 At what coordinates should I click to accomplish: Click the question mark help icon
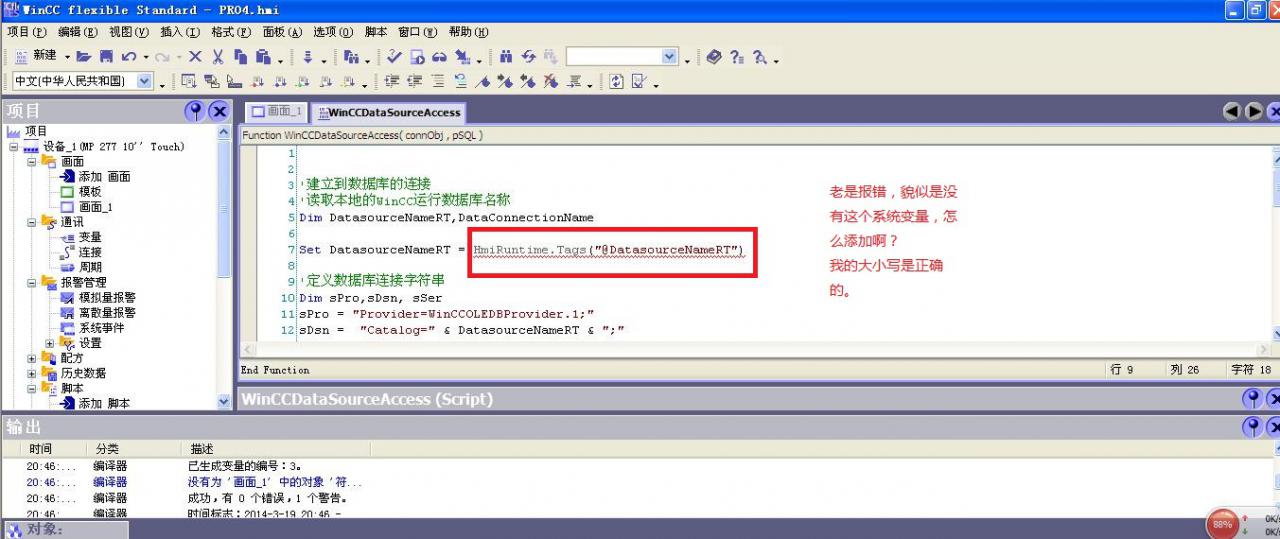click(737, 57)
